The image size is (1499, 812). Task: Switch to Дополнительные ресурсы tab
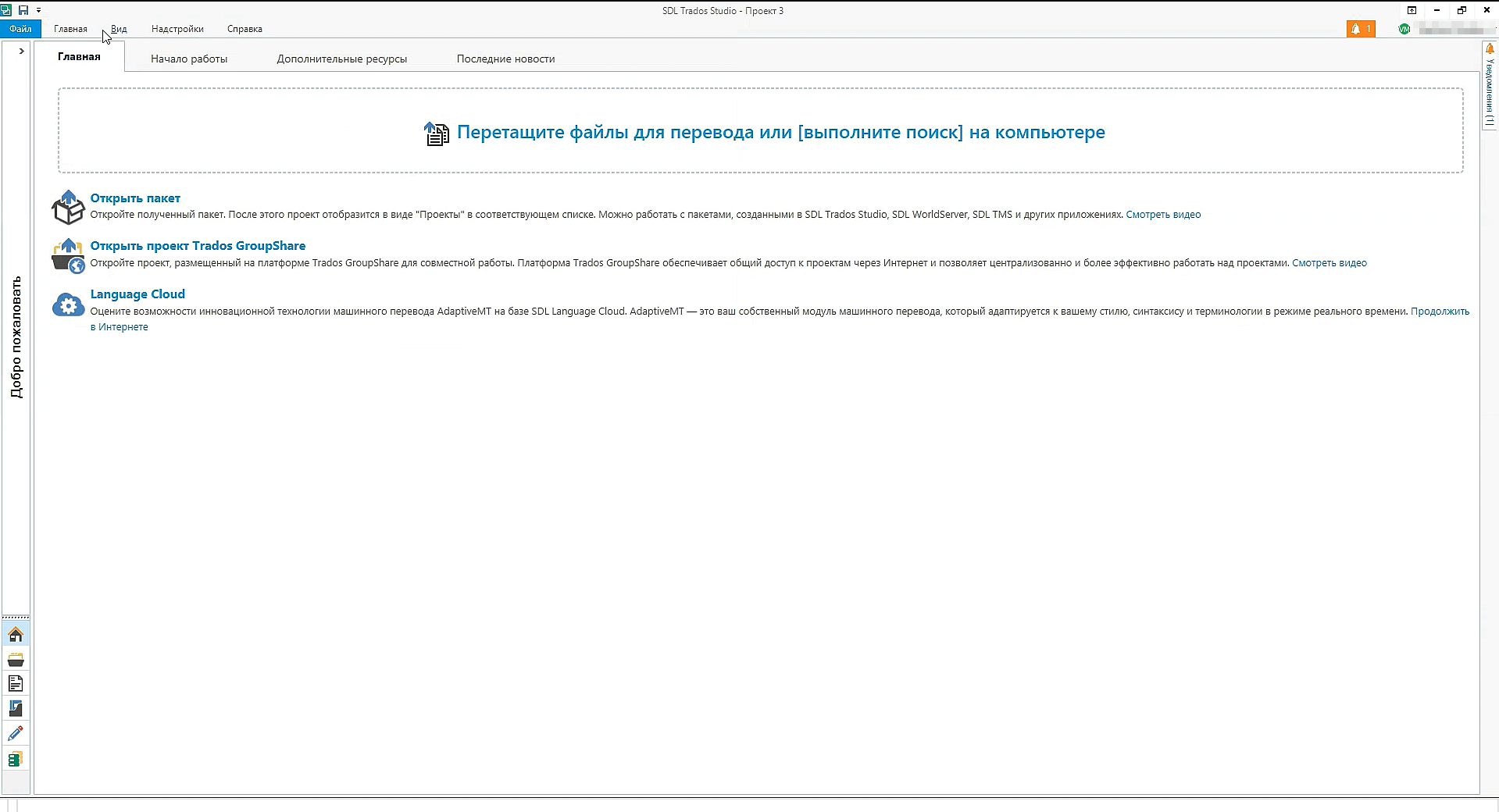click(341, 59)
